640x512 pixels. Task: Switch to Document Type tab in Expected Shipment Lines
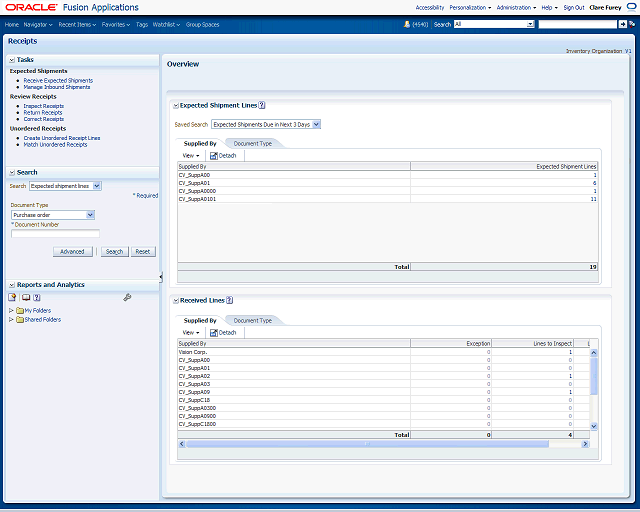coord(252,143)
